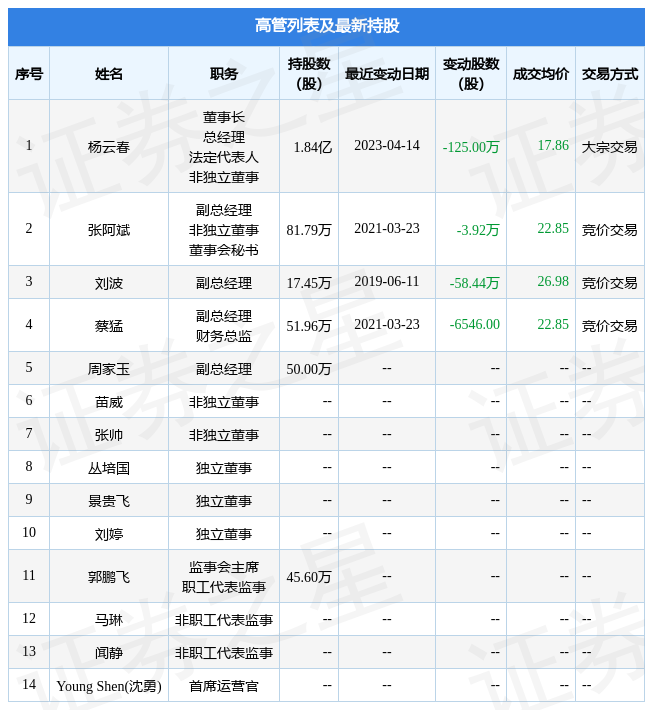Click the table title 高管列表及最新持股
This screenshot has height=710, width=645.
[x=327, y=26]
